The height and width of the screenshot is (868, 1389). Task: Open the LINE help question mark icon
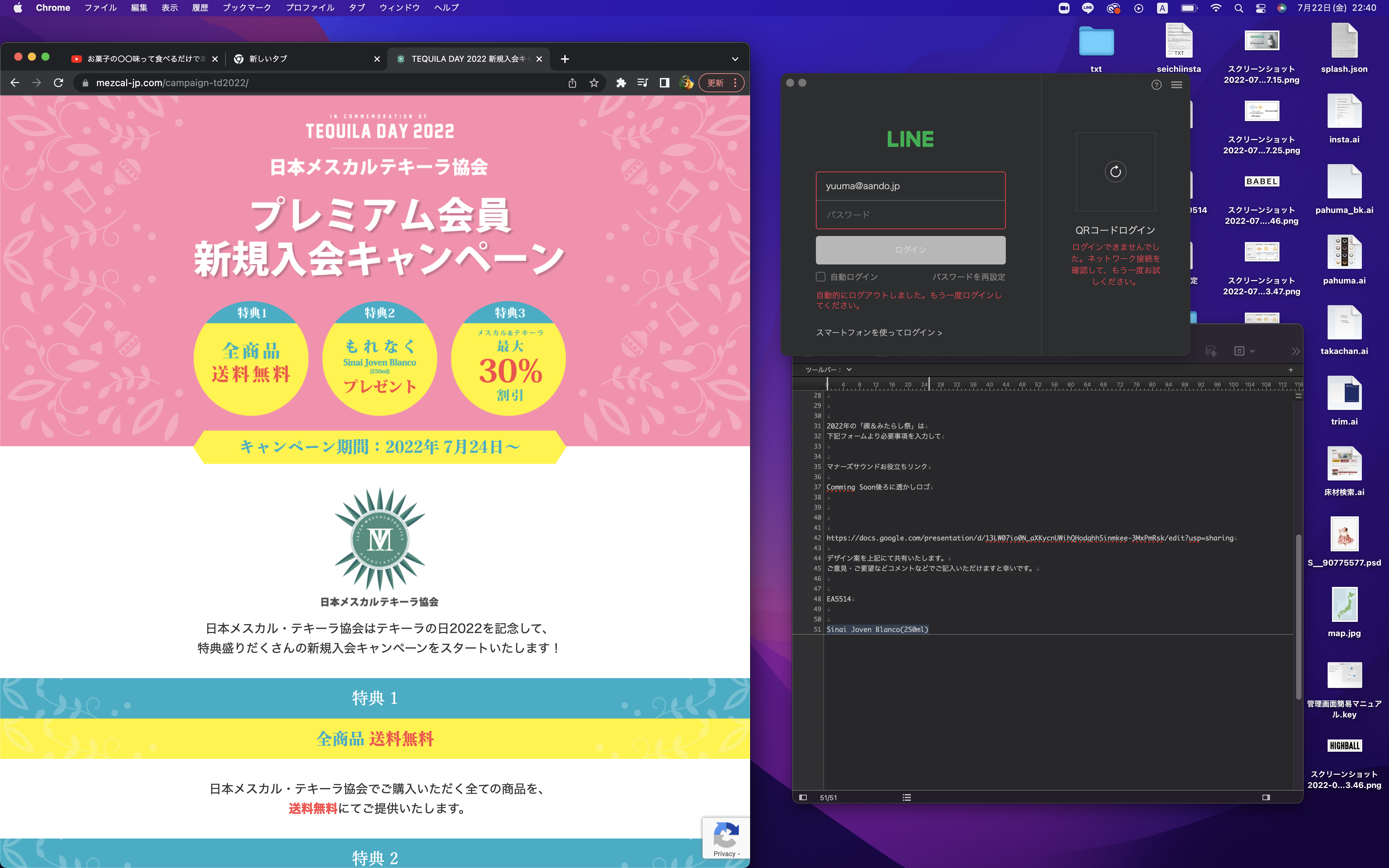click(x=1157, y=85)
